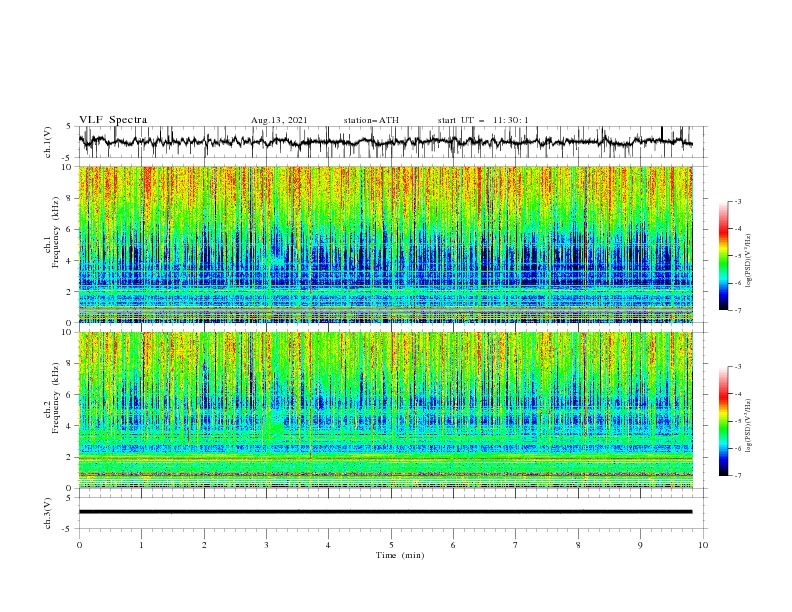Viewport: 792px width, 612px height.
Task: Click time axis tick label '10'
Action: click(x=703, y=545)
